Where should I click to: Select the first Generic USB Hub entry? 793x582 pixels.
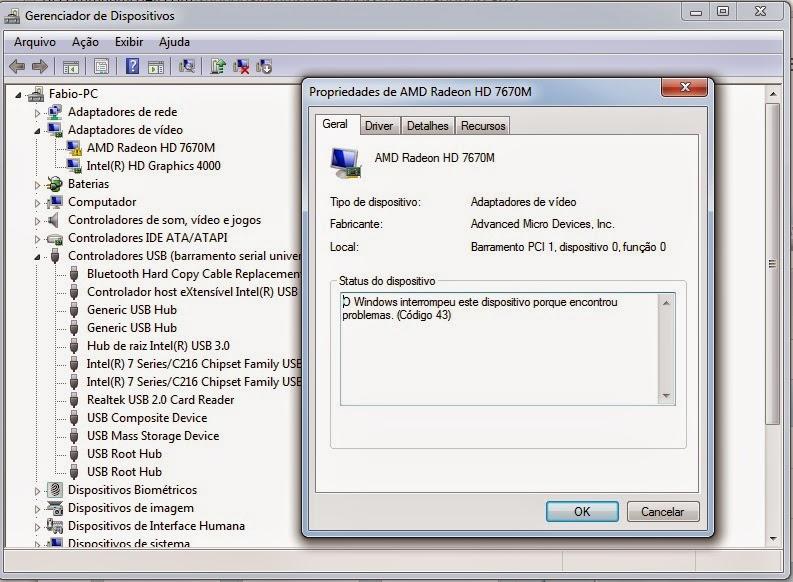(x=132, y=310)
